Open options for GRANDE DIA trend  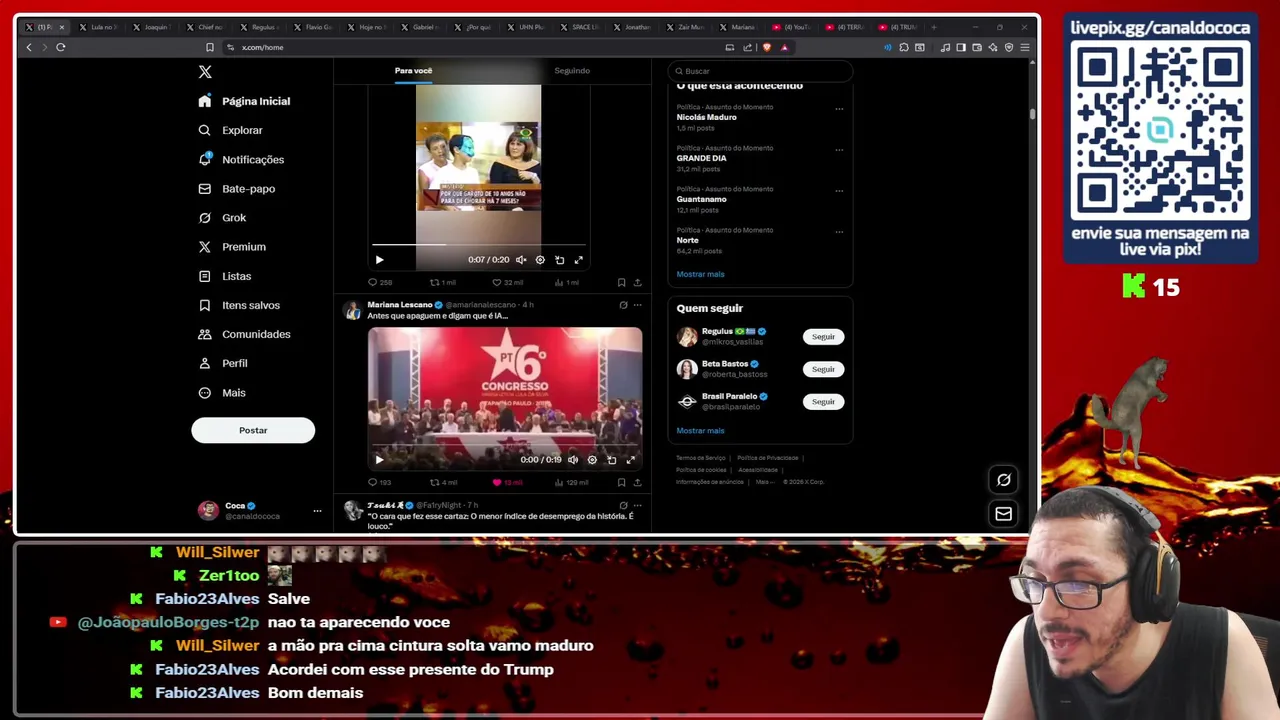[x=839, y=149]
